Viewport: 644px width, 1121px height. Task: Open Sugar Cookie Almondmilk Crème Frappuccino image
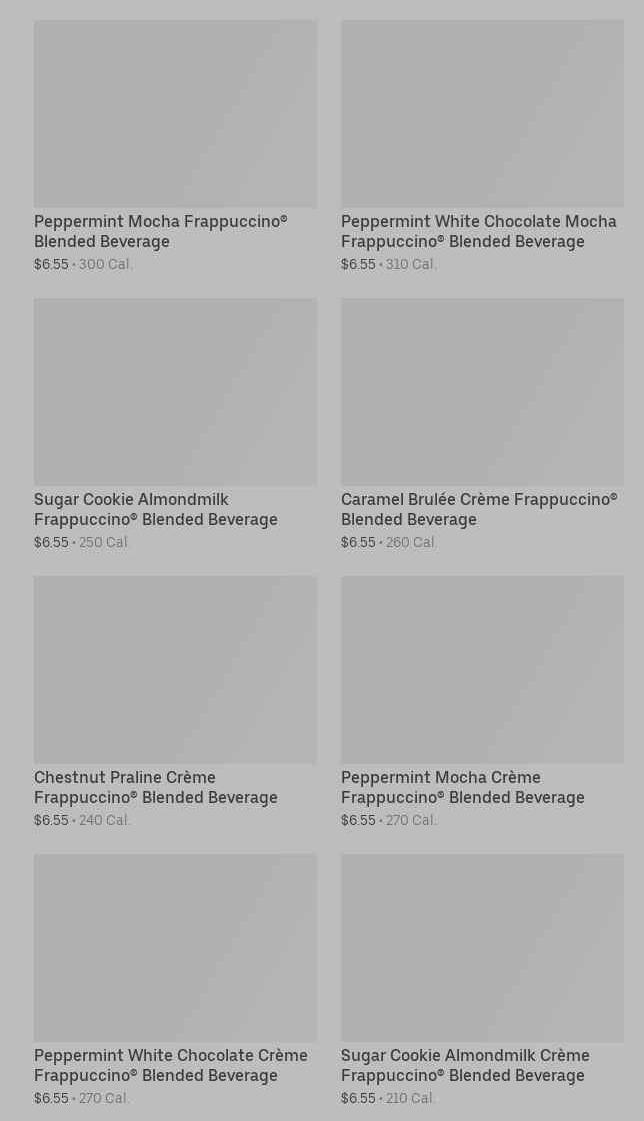(482, 948)
